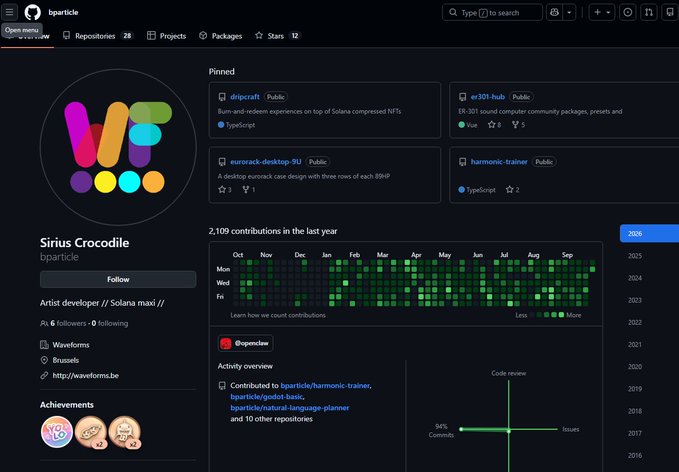Click the Sirius Crocodile profile avatar

tap(118, 147)
